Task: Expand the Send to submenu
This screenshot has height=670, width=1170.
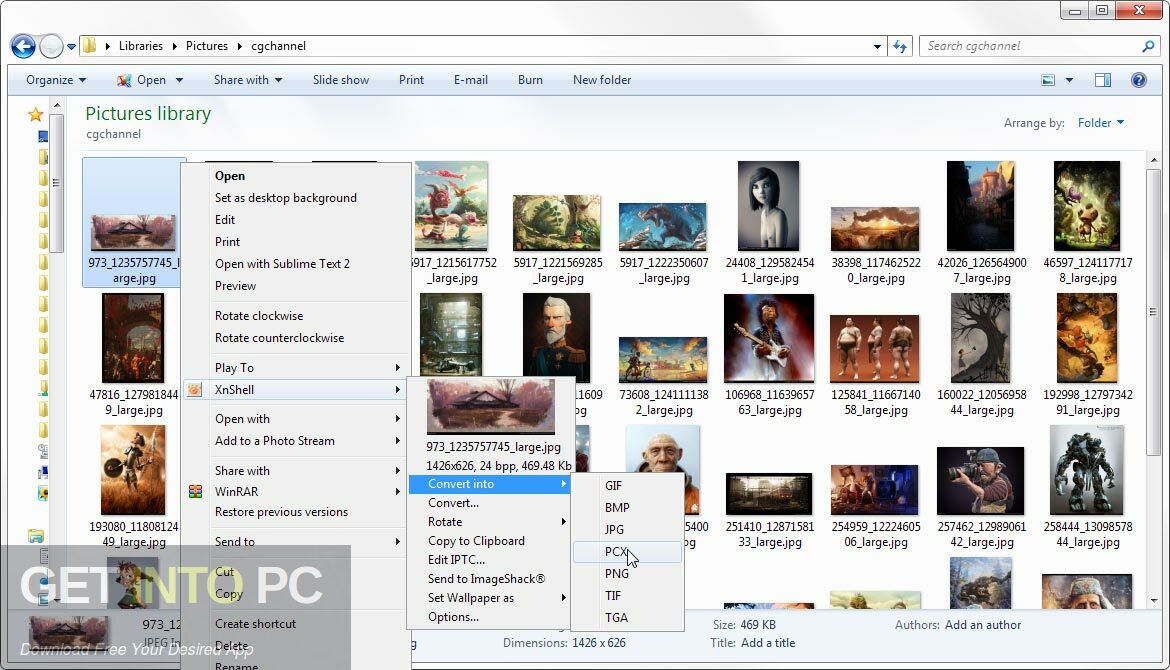Action: click(x=297, y=542)
